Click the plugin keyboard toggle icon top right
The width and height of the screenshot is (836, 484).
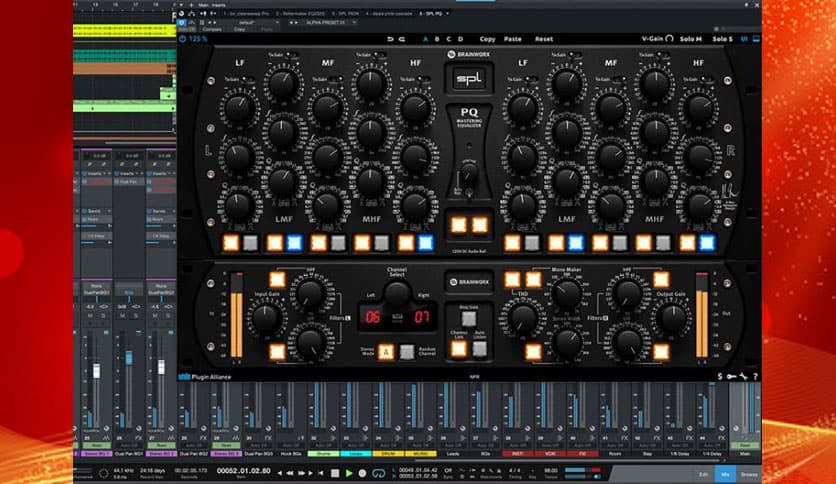[756, 39]
